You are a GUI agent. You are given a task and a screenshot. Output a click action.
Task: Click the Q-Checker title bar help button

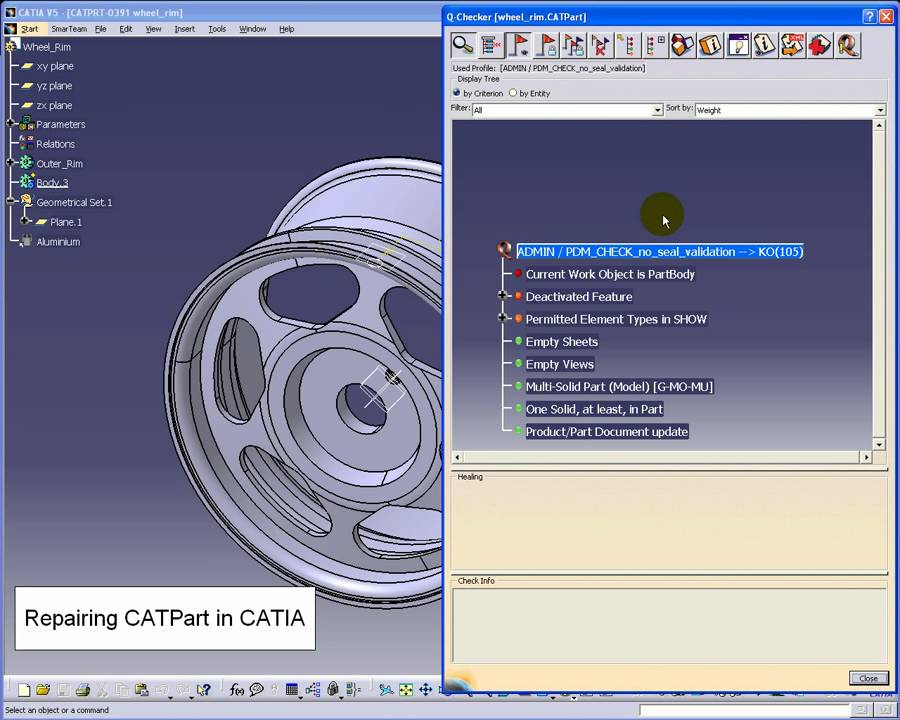(x=870, y=17)
